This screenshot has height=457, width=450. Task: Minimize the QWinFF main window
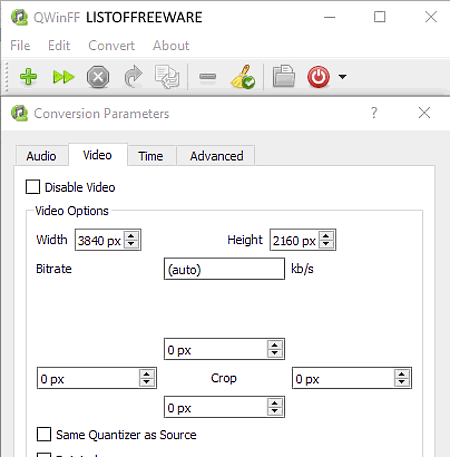click(x=330, y=17)
